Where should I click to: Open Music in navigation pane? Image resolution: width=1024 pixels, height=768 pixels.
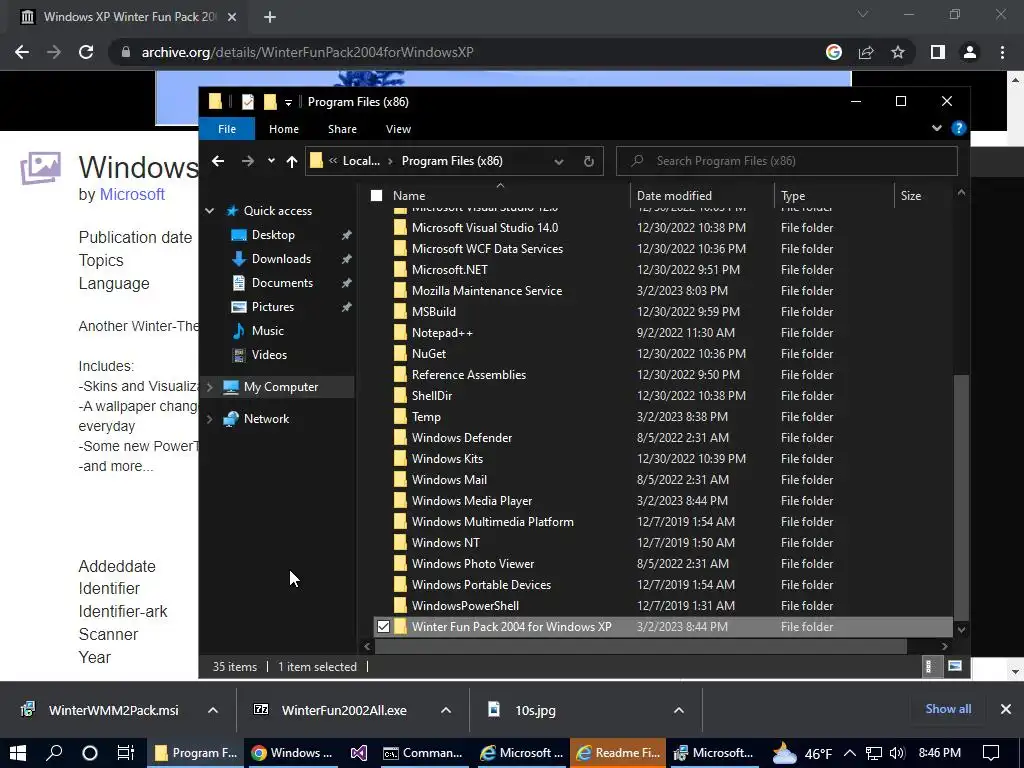[x=268, y=331]
